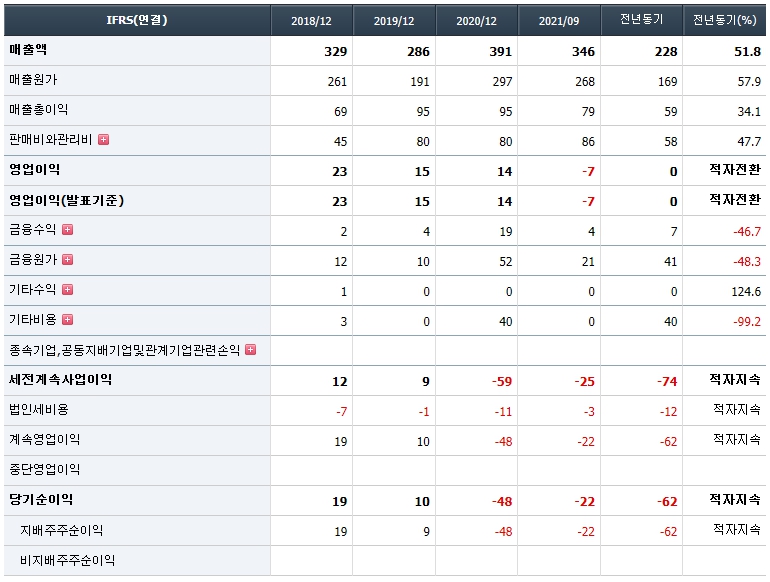Click 기타비용 change value -99.2
Screen dimensions: 770x582
[747, 321]
